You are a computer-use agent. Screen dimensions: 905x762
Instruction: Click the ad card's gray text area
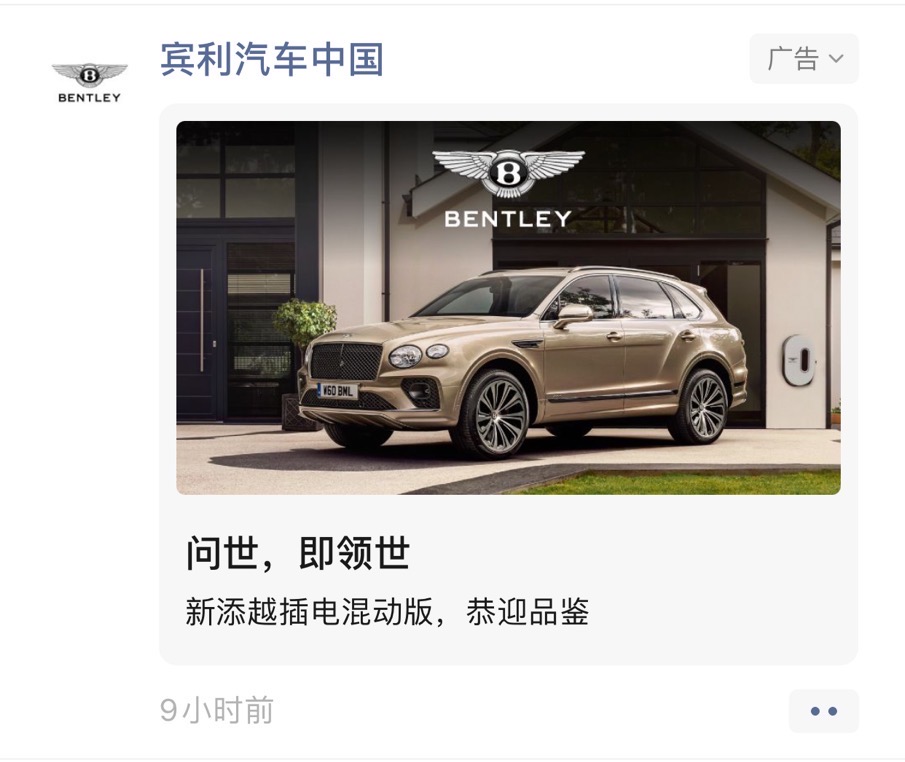[x=508, y=580]
